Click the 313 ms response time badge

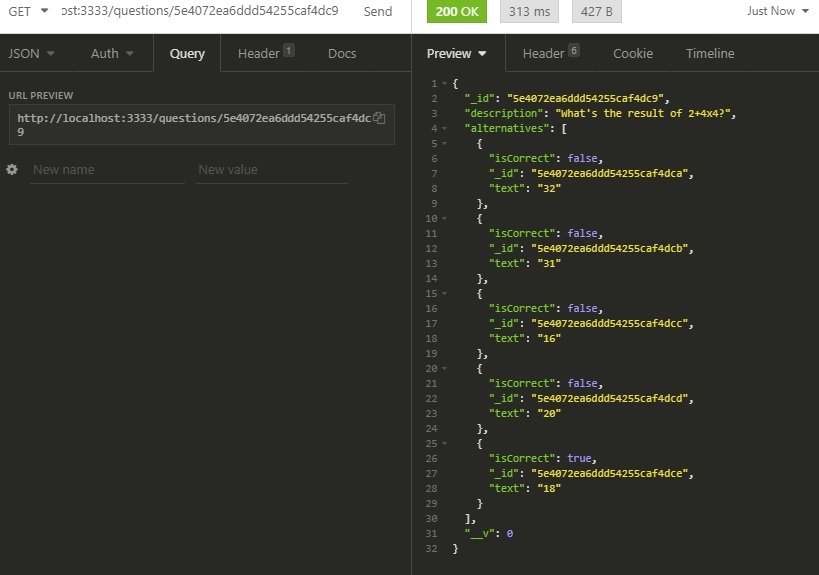point(529,11)
